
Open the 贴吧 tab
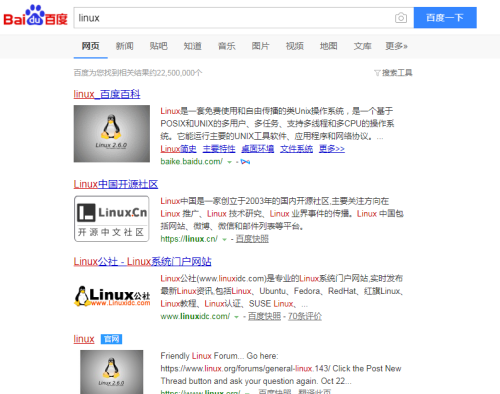[x=159, y=46]
